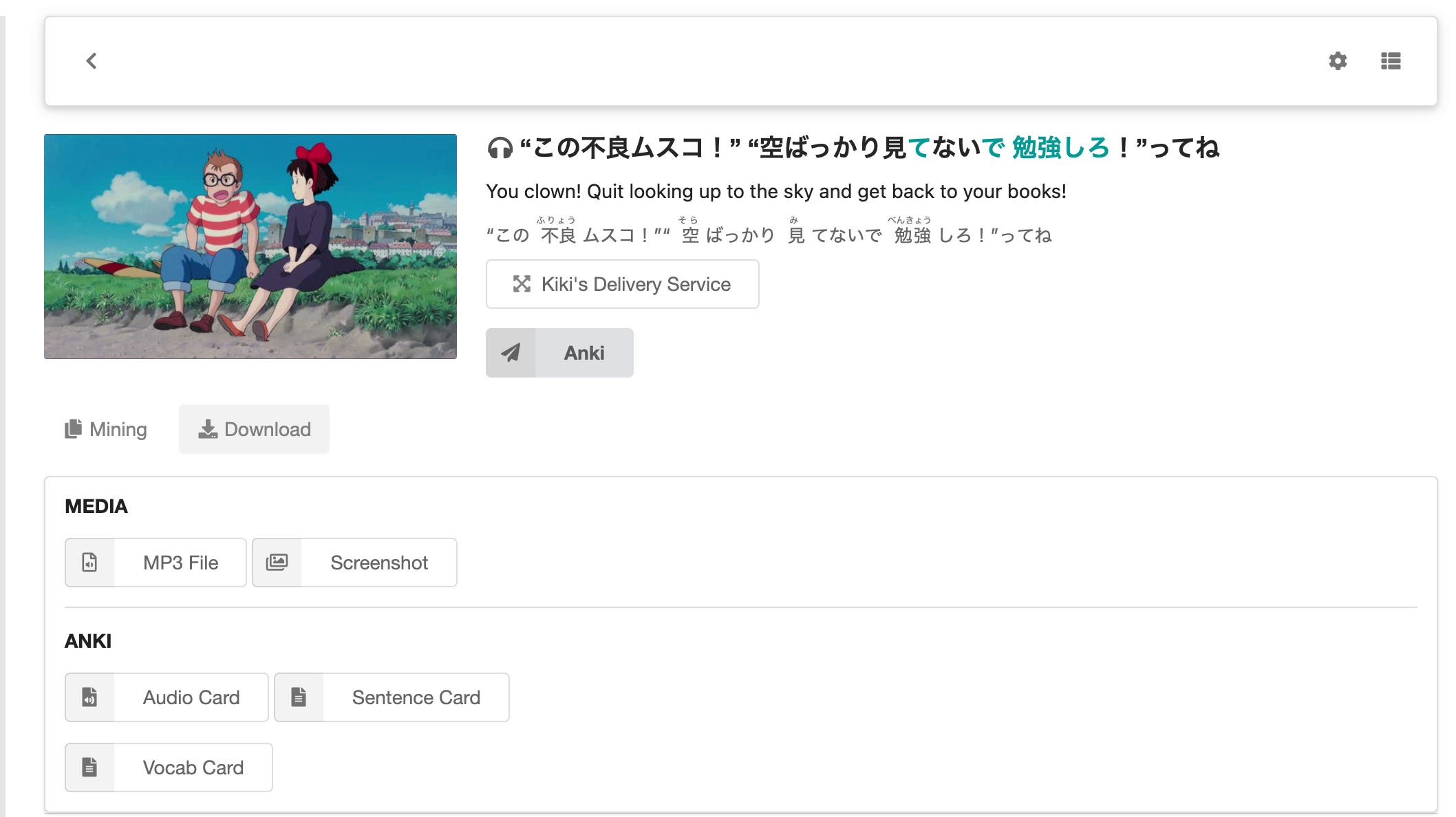
Task: Switch to the Mining tab
Action: [106, 429]
